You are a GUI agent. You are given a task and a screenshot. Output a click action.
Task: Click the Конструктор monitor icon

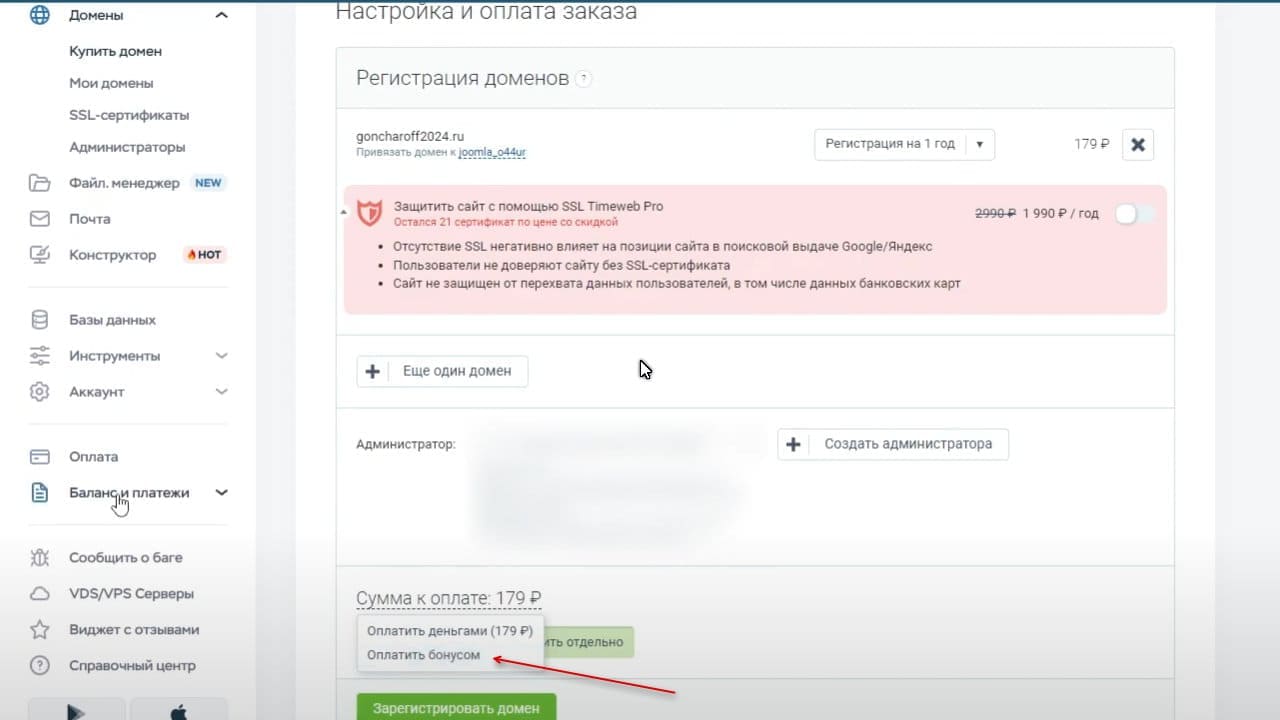click(40, 255)
